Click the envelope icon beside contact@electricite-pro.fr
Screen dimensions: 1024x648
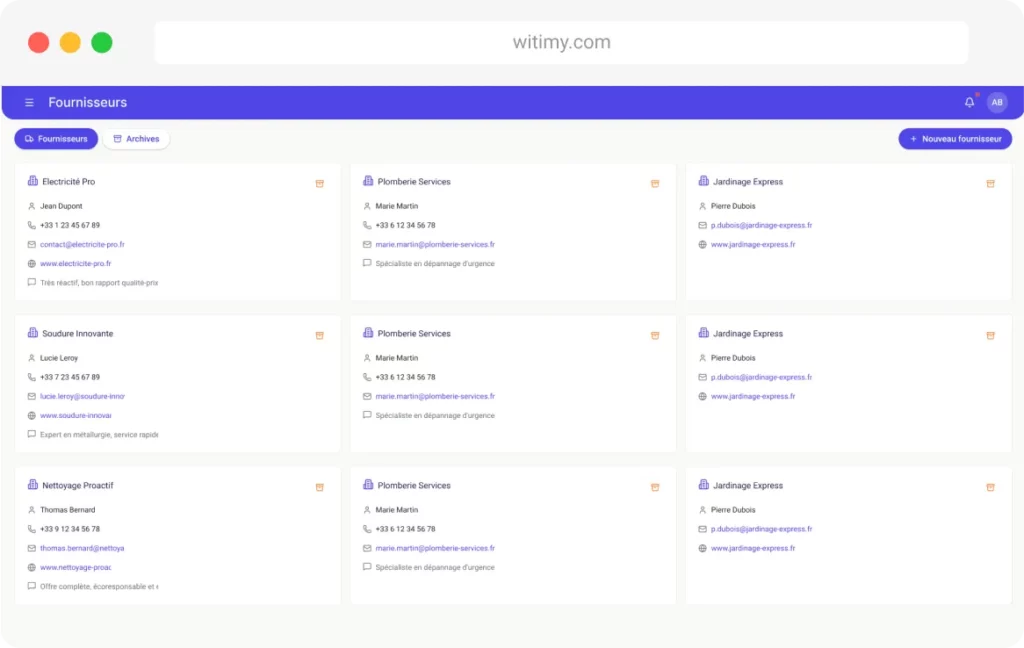[x=31, y=244]
